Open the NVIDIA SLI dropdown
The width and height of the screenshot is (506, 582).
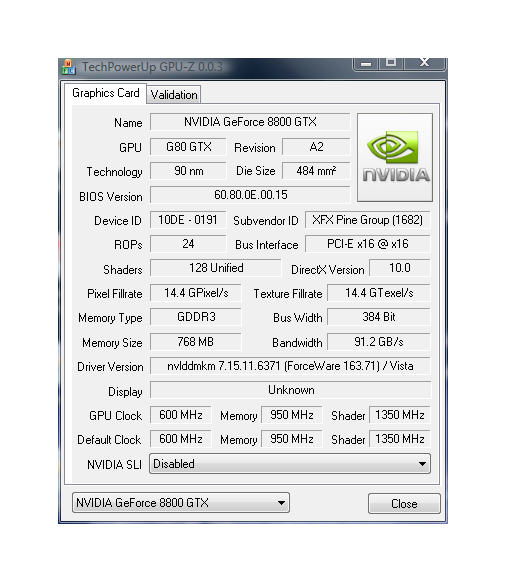pyautogui.click(x=290, y=464)
